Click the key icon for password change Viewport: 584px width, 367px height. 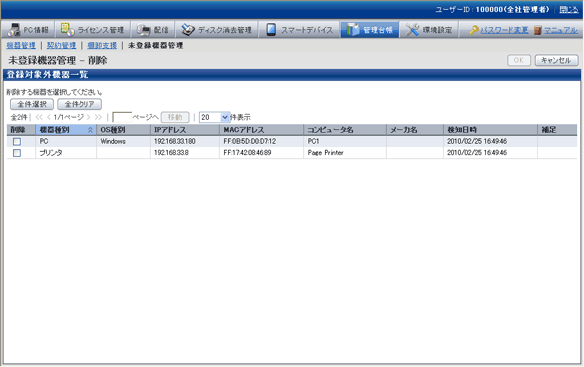pyautogui.click(x=473, y=30)
